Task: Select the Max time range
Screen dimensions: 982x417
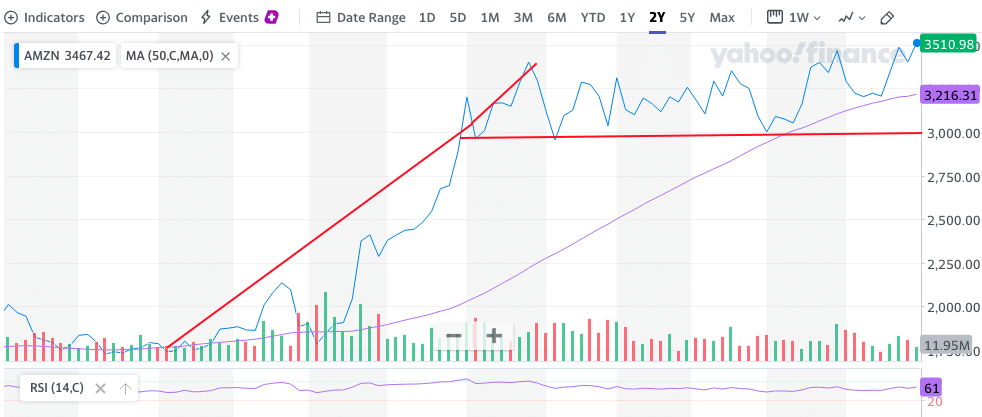Action: coord(721,18)
